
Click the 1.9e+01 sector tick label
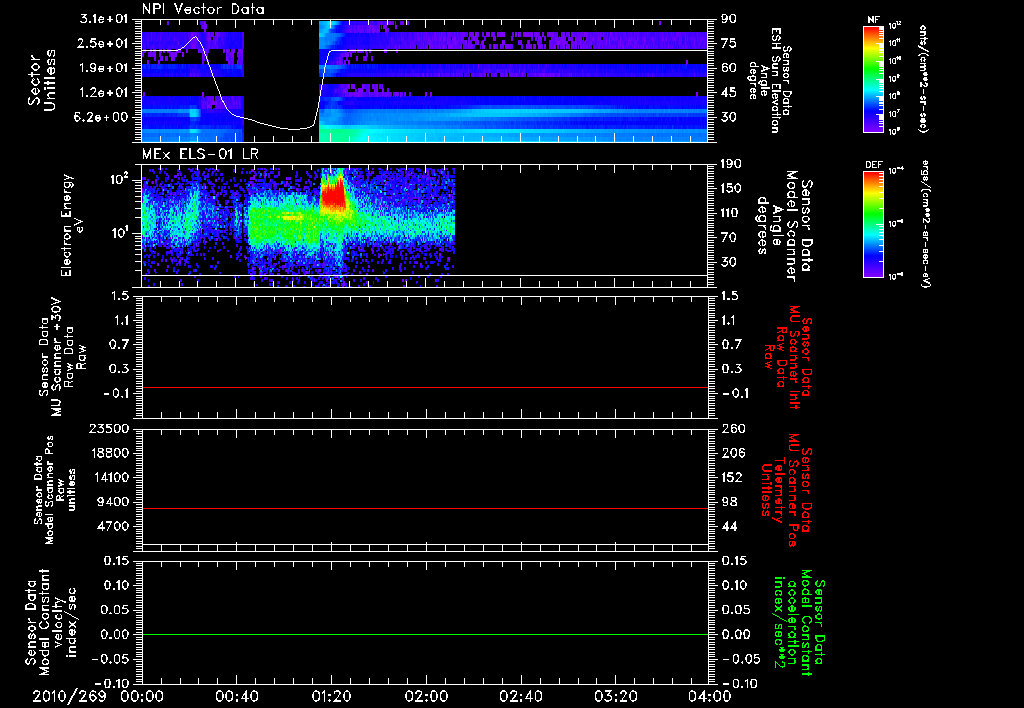tap(104, 68)
